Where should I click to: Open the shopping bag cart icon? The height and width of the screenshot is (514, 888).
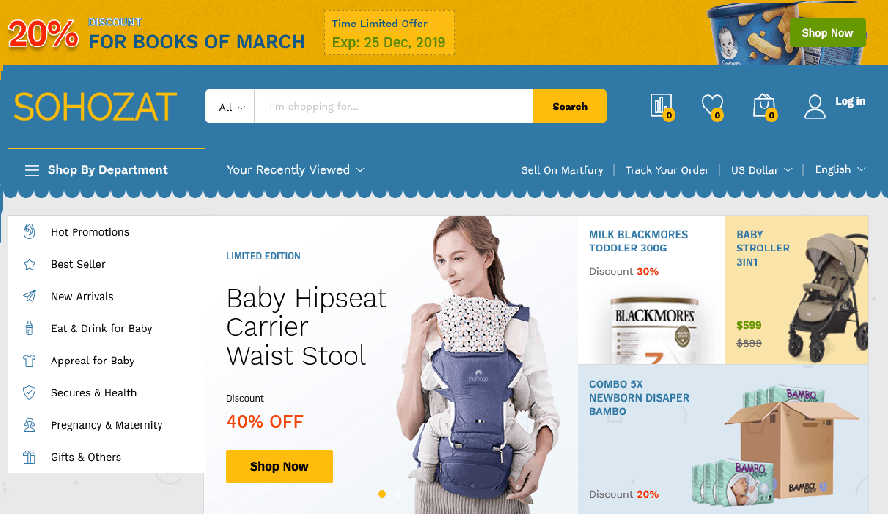[764, 106]
